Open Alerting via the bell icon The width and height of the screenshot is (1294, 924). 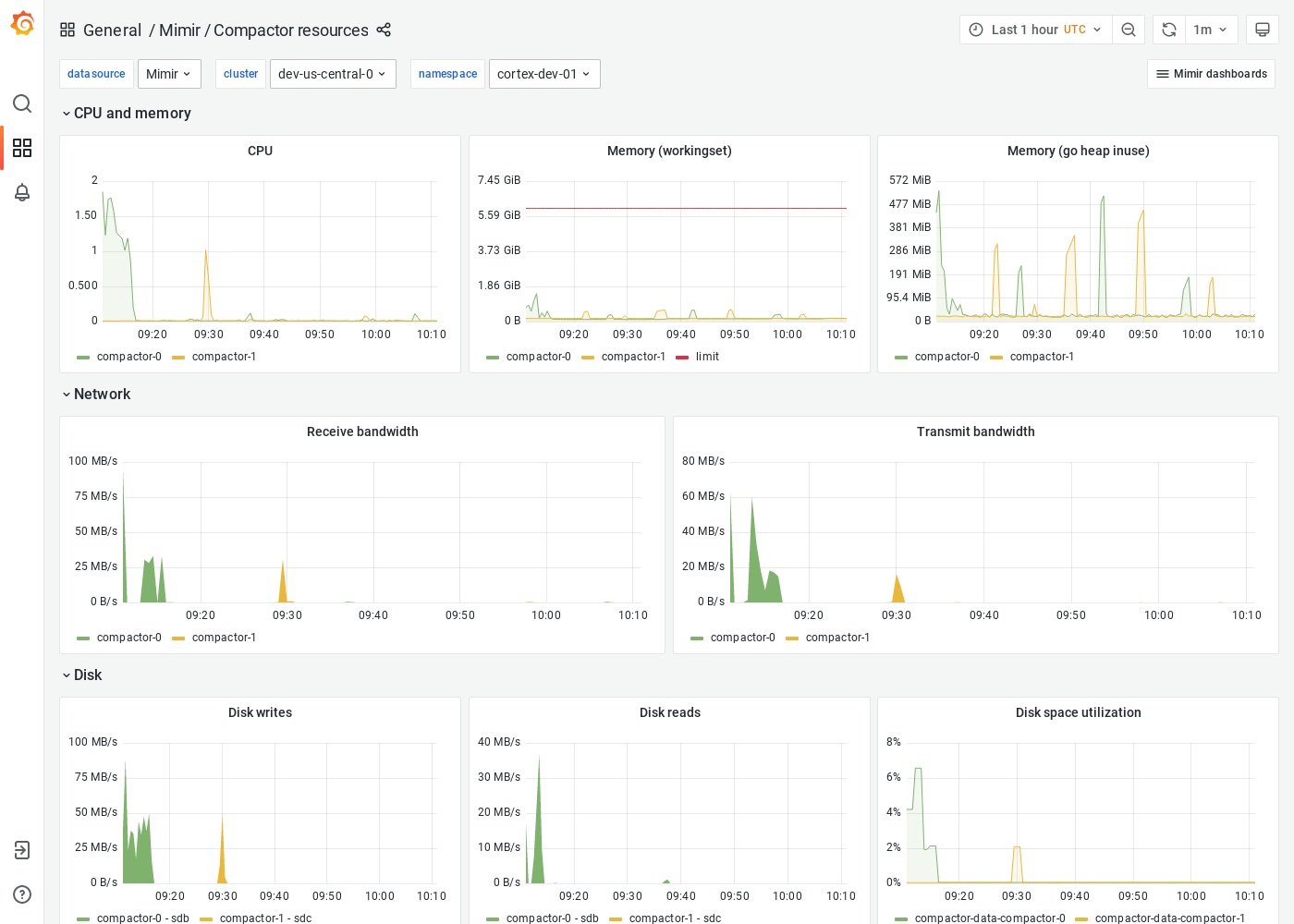[x=22, y=192]
